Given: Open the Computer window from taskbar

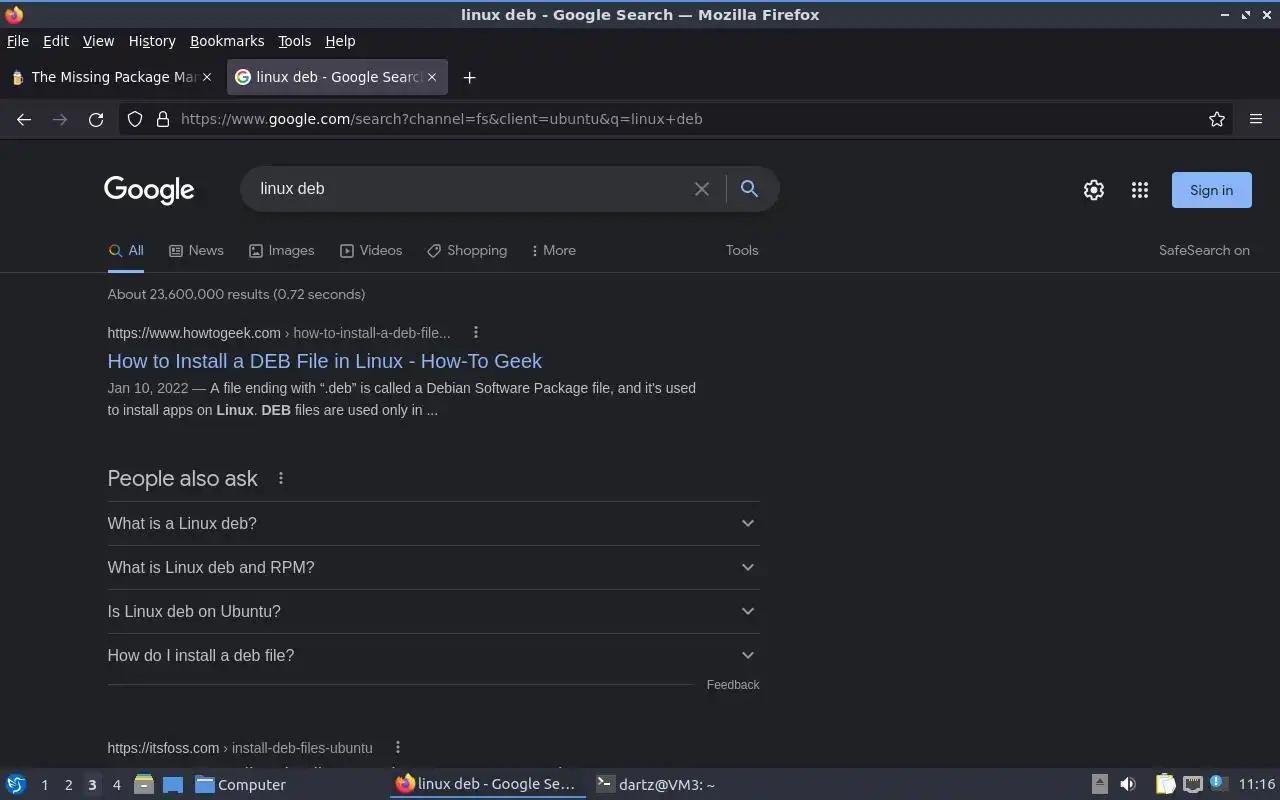Looking at the screenshot, I should coord(241,785).
